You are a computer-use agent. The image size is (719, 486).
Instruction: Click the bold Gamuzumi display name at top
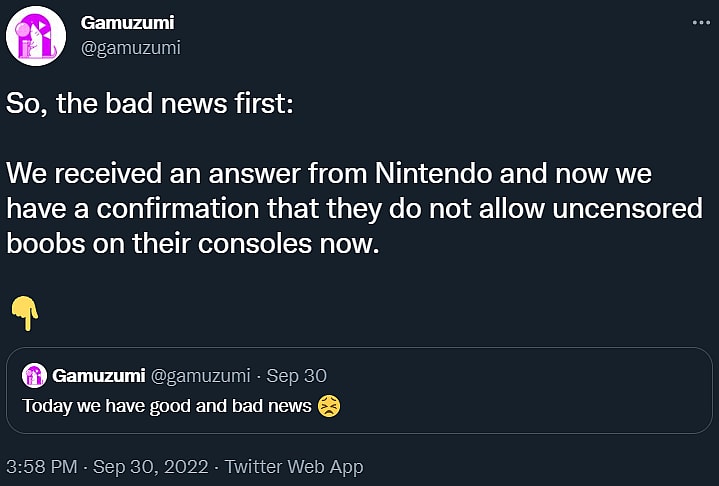tap(124, 23)
